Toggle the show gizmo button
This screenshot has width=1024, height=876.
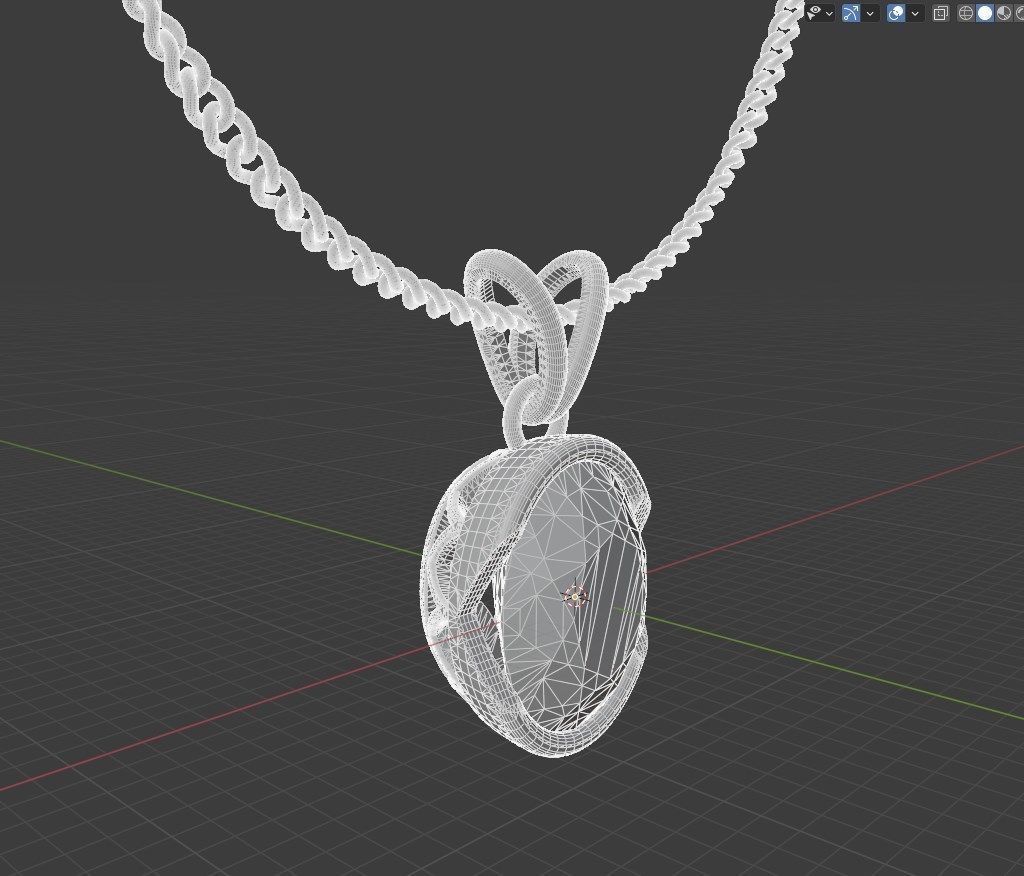851,13
